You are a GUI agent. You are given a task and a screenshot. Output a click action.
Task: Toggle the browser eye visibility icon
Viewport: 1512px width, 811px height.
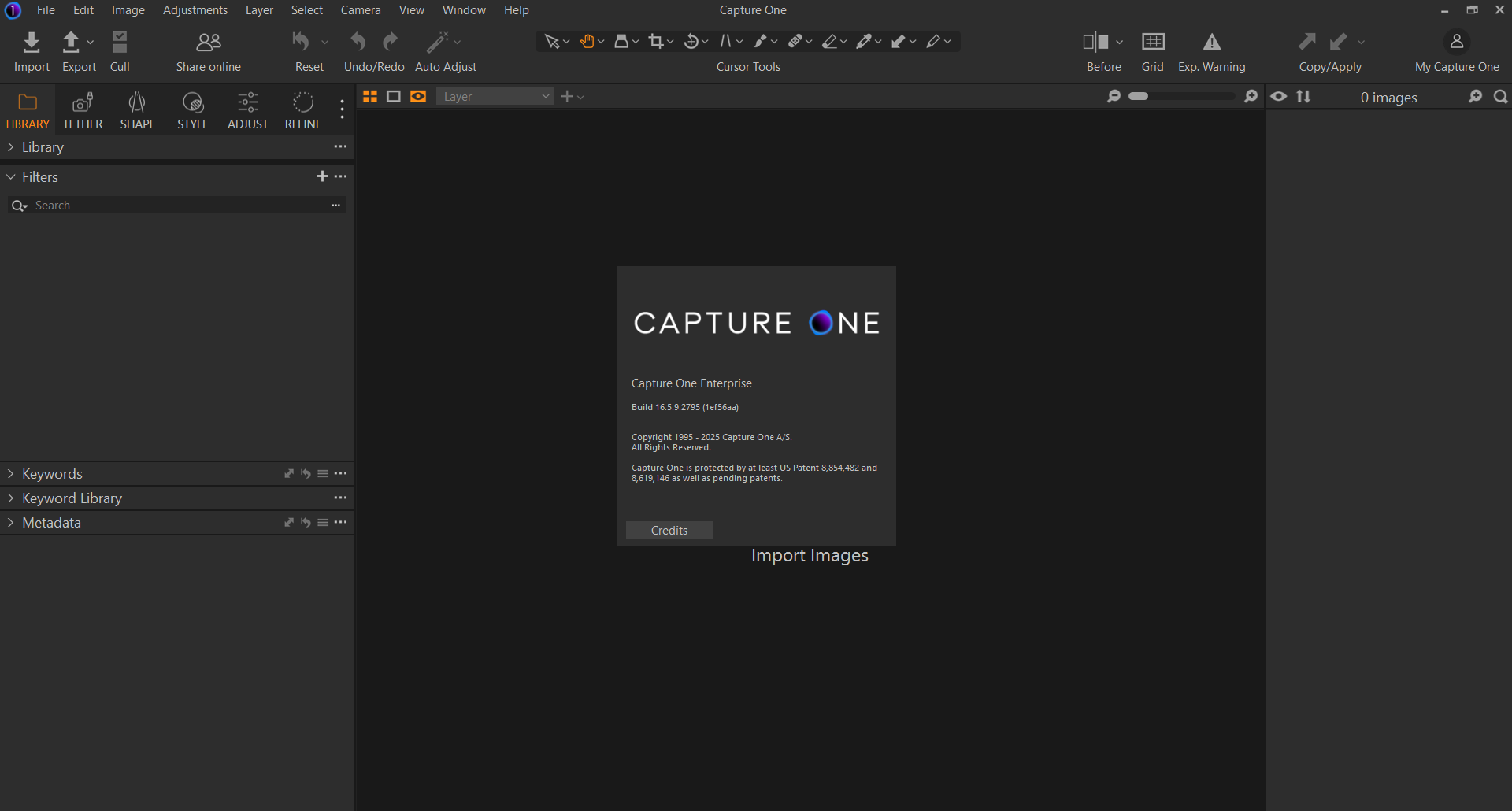coord(1279,96)
